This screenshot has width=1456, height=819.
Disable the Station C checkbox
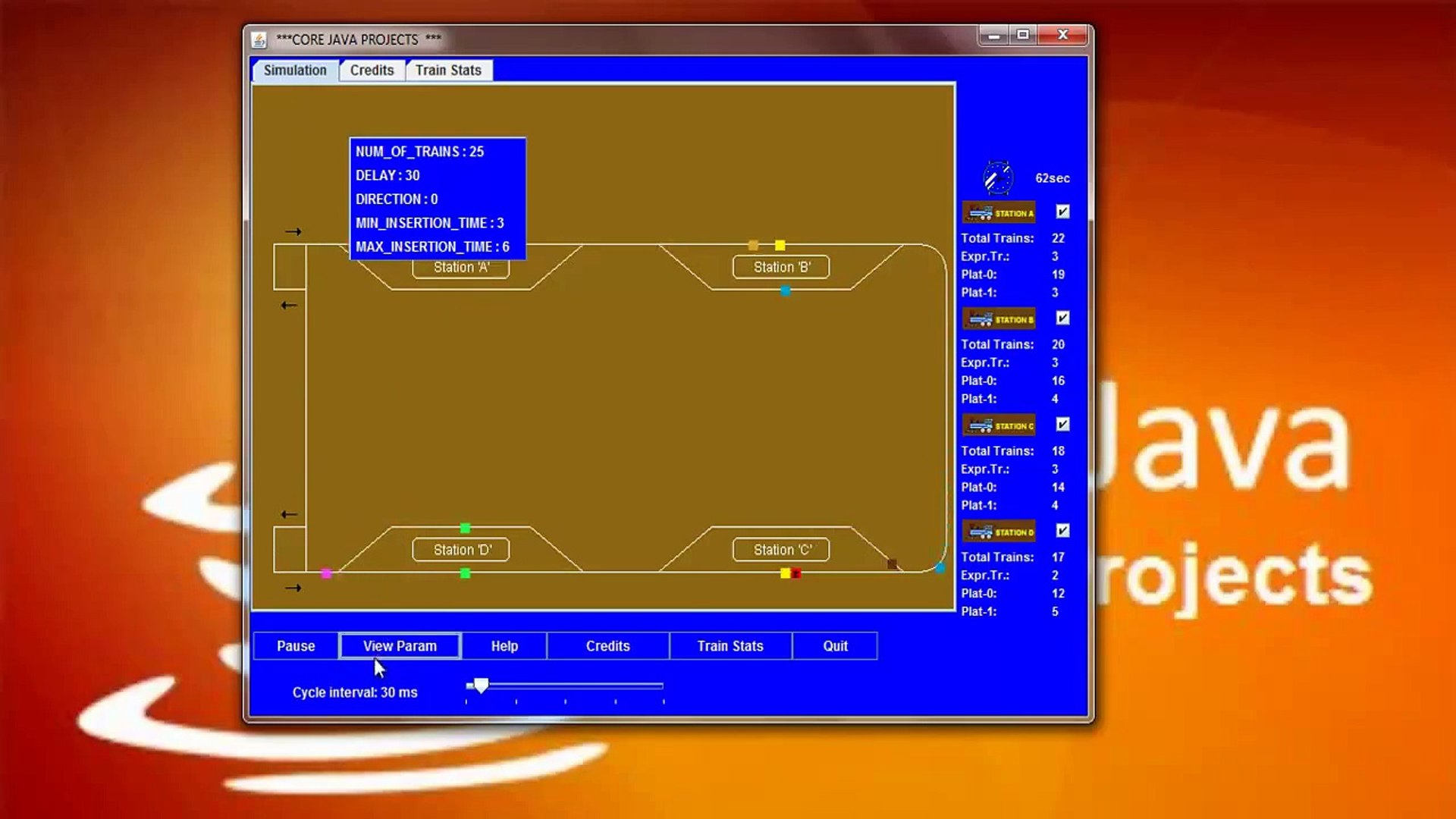pos(1062,424)
